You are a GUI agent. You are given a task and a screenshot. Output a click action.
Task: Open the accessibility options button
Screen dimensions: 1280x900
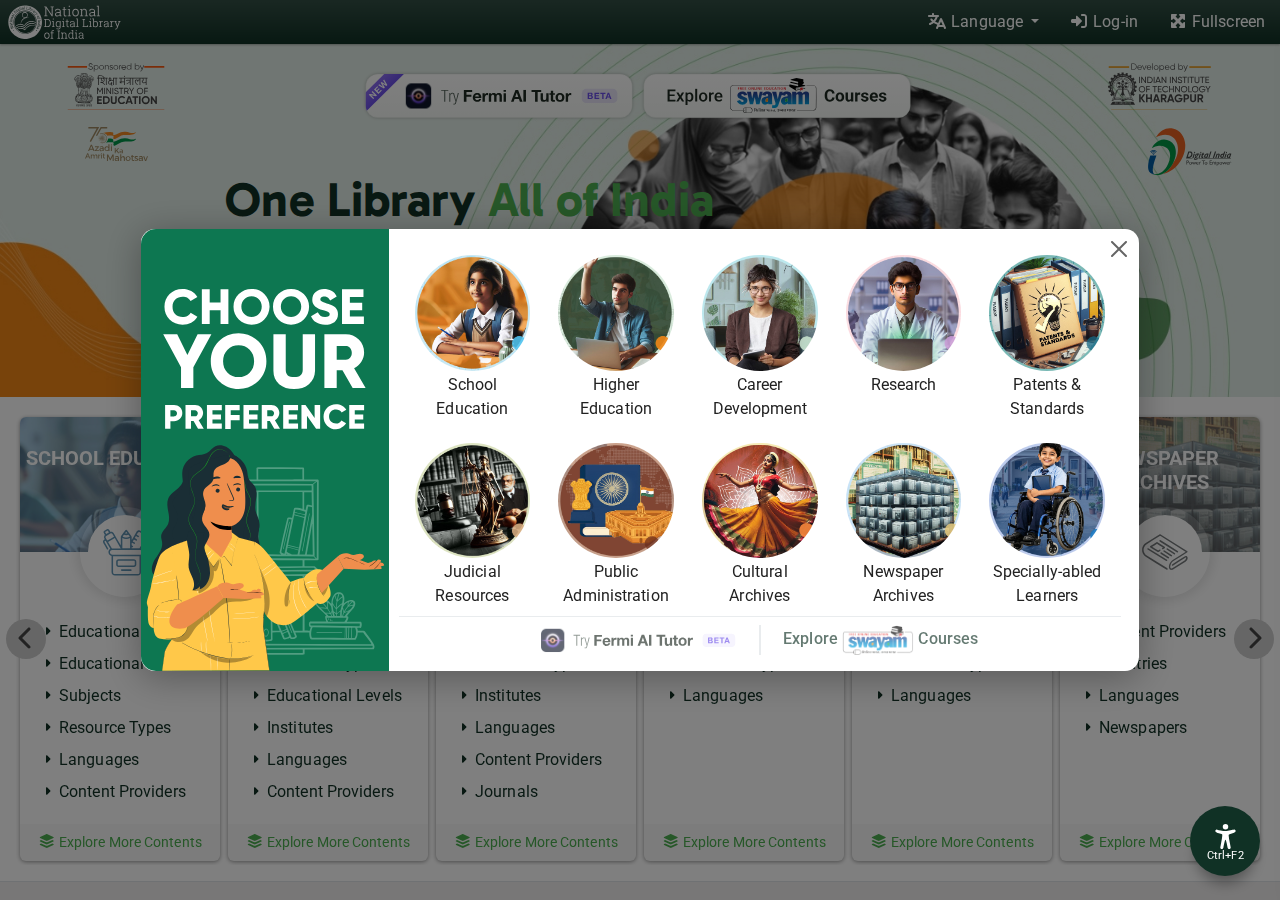(x=1225, y=841)
